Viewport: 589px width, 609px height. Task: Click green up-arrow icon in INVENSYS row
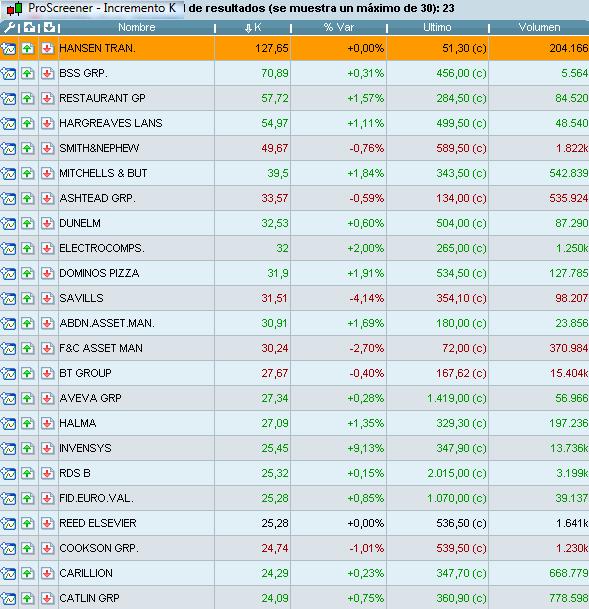pyautogui.click(x=28, y=448)
